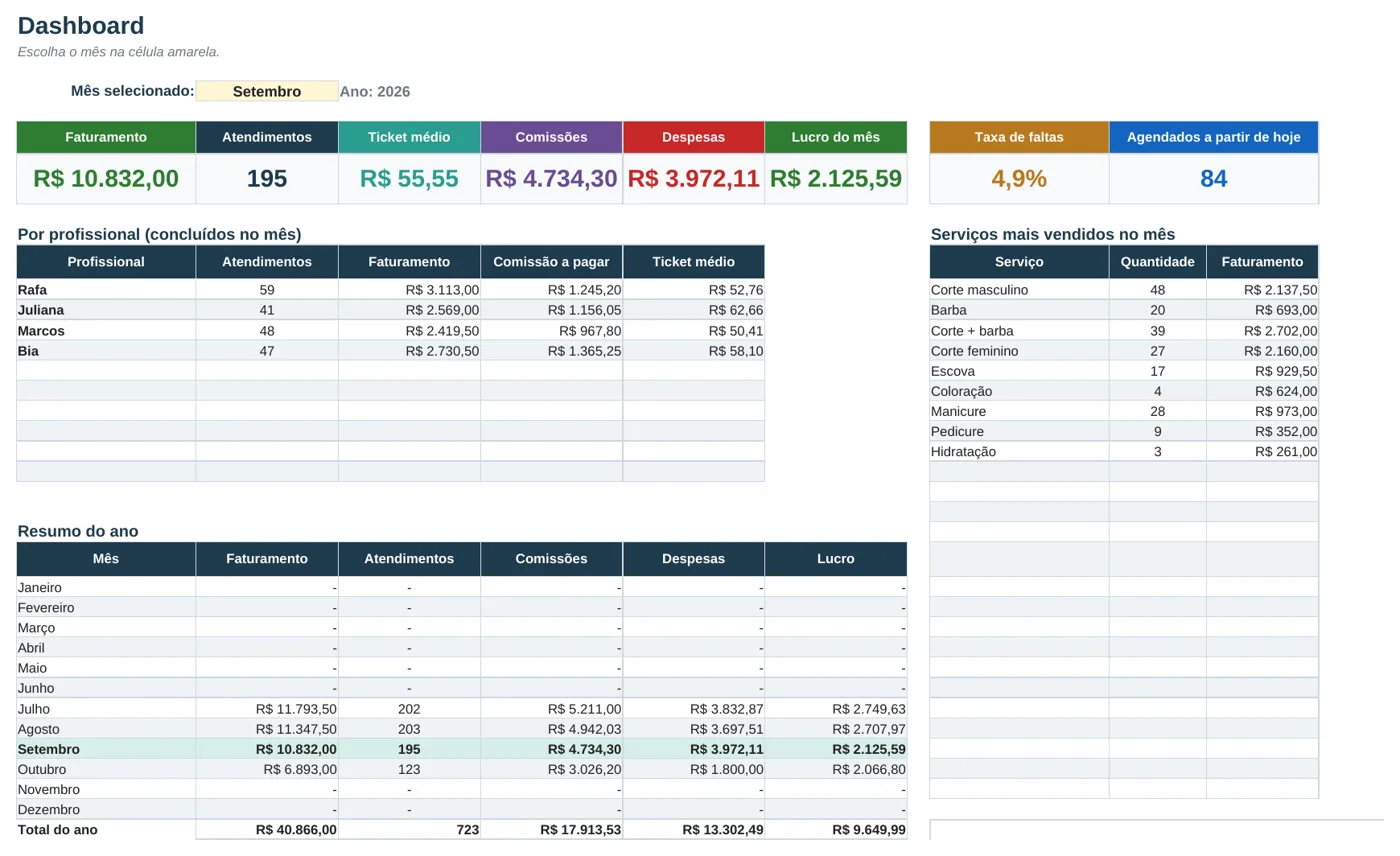Select the "Serviço" column header

(x=1019, y=262)
